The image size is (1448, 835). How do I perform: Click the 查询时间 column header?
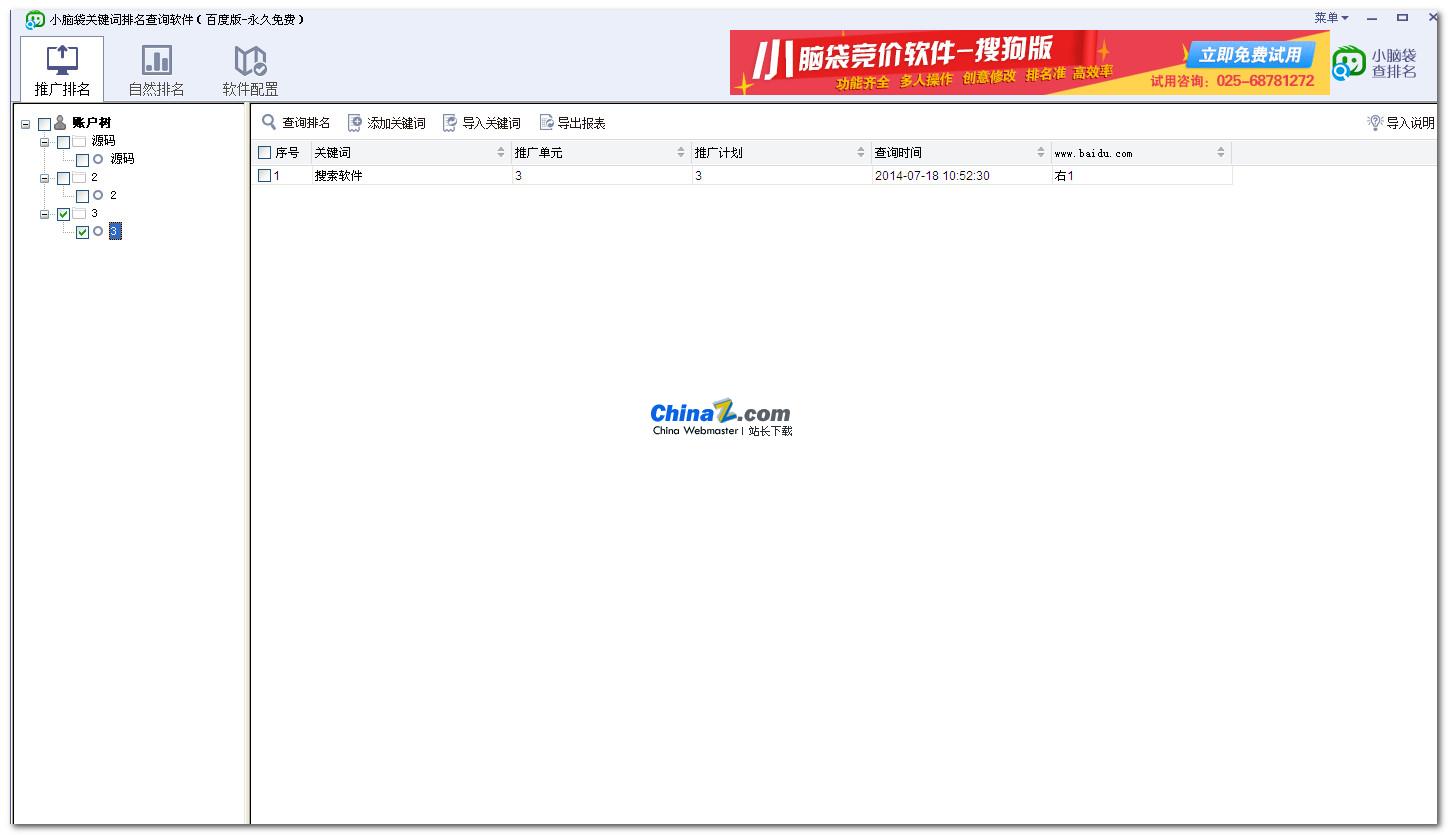click(961, 153)
